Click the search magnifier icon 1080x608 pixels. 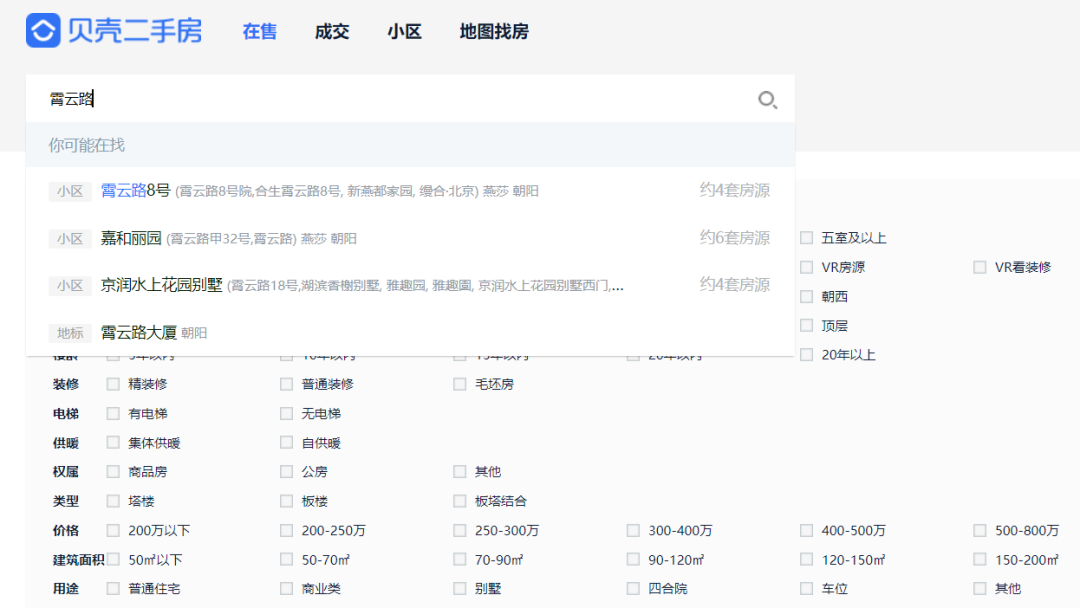(x=767, y=100)
